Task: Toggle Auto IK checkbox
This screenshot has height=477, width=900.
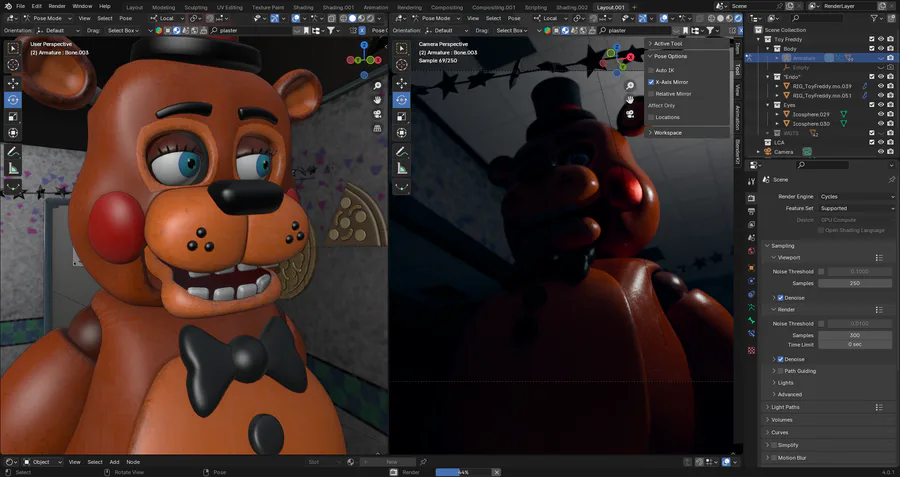Action: tap(651, 70)
